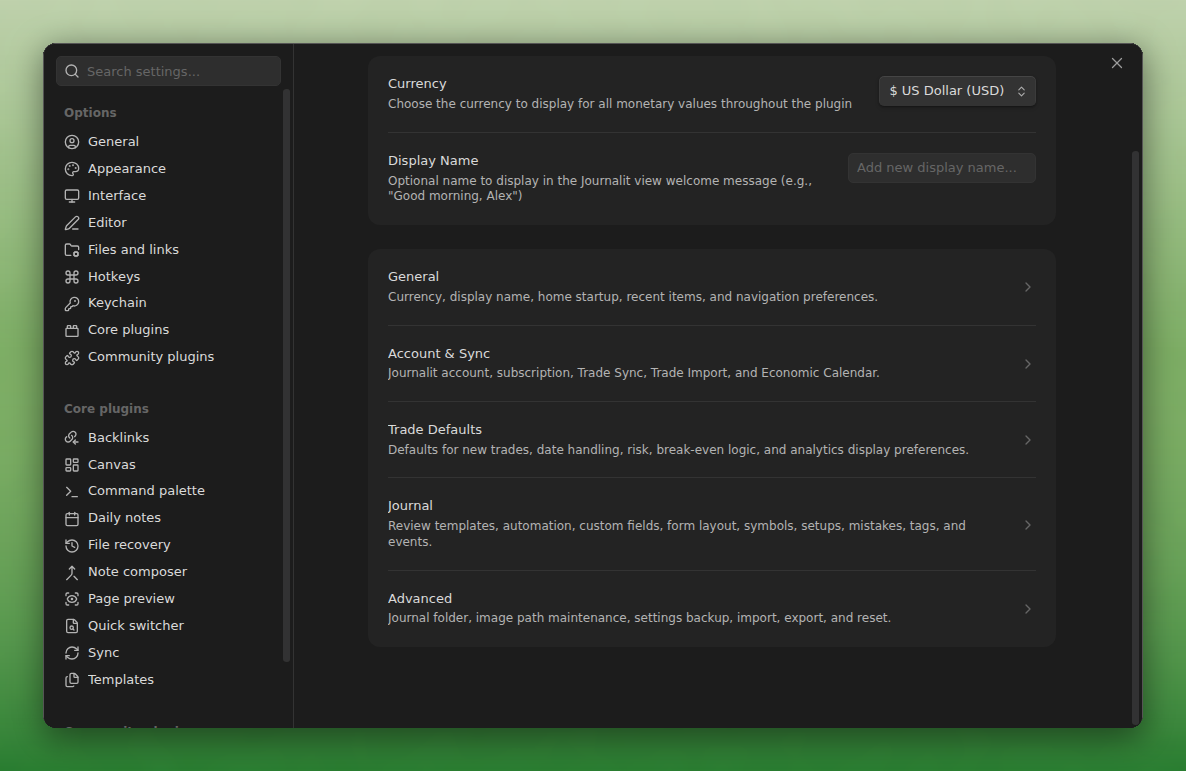Click the Note composer merge icon

(72, 572)
